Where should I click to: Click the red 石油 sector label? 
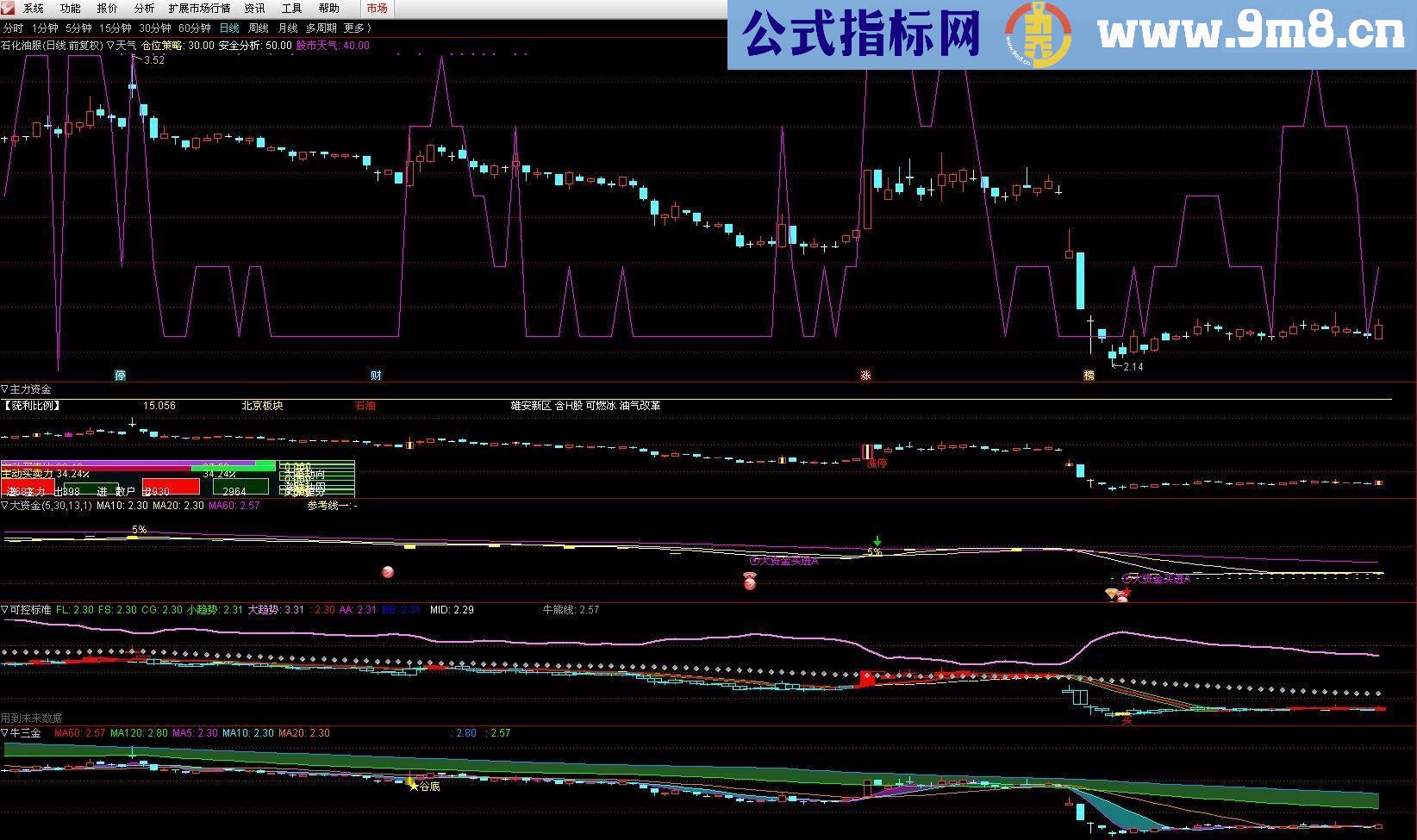365,405
